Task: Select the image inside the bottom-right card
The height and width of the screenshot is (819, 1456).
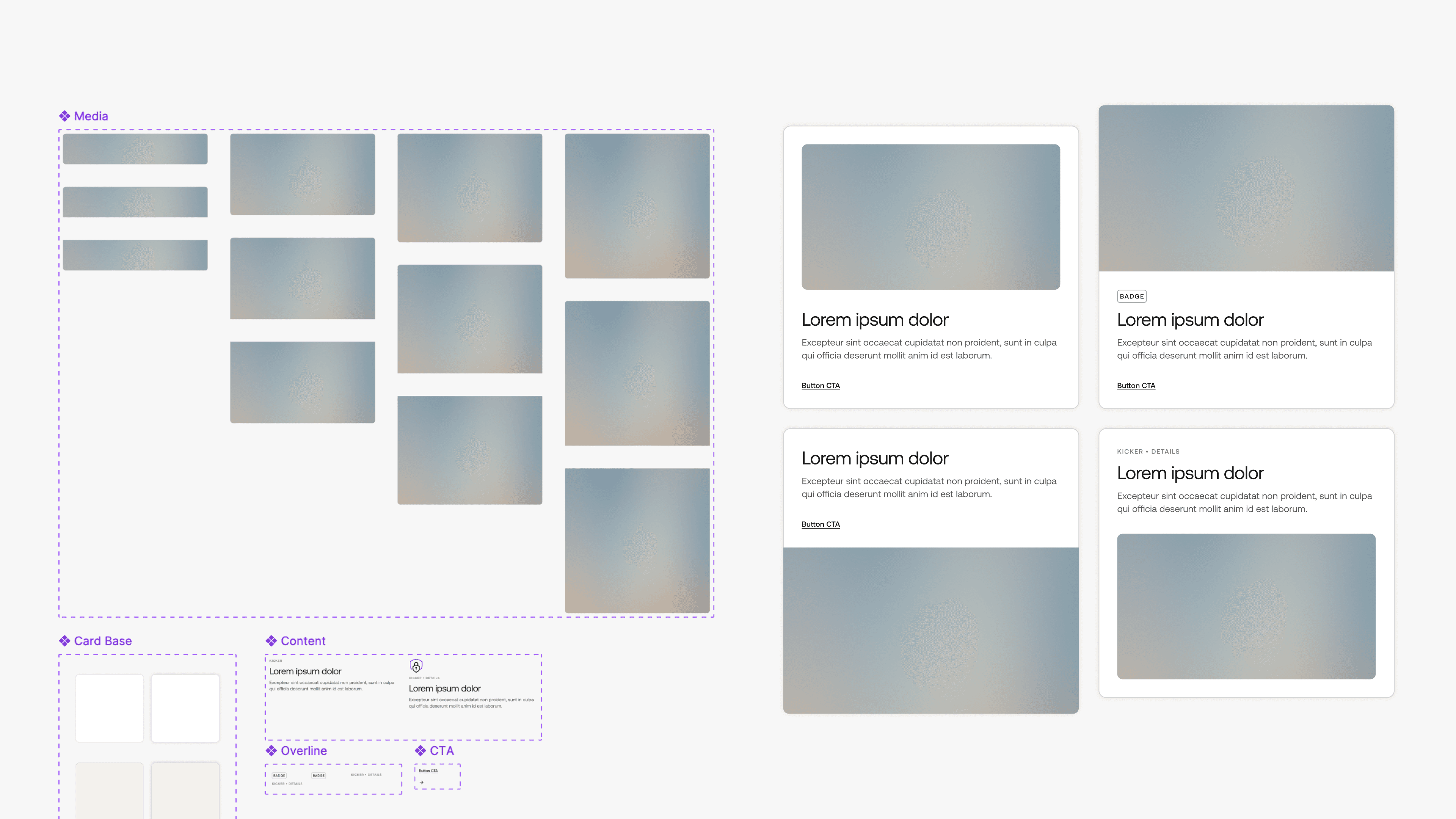Action: 1246,606
